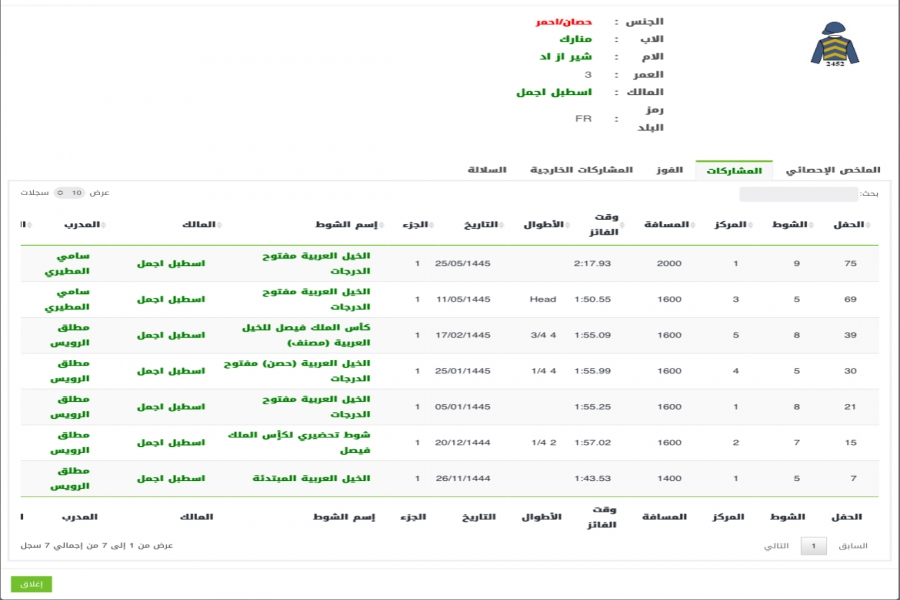
Task: Select the المشاركات الخارجية tab
Action: click(581, 170)
